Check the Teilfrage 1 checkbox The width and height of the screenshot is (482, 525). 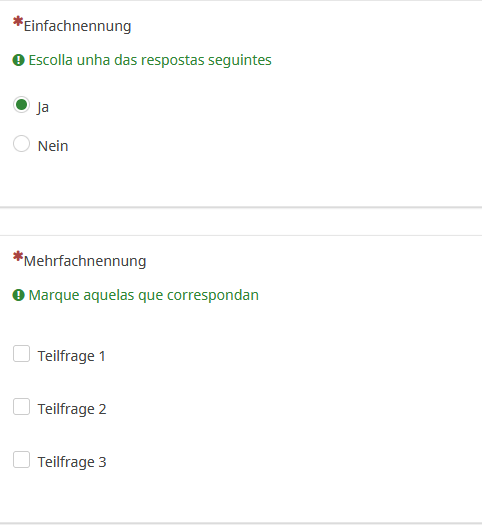click(21, 354)
